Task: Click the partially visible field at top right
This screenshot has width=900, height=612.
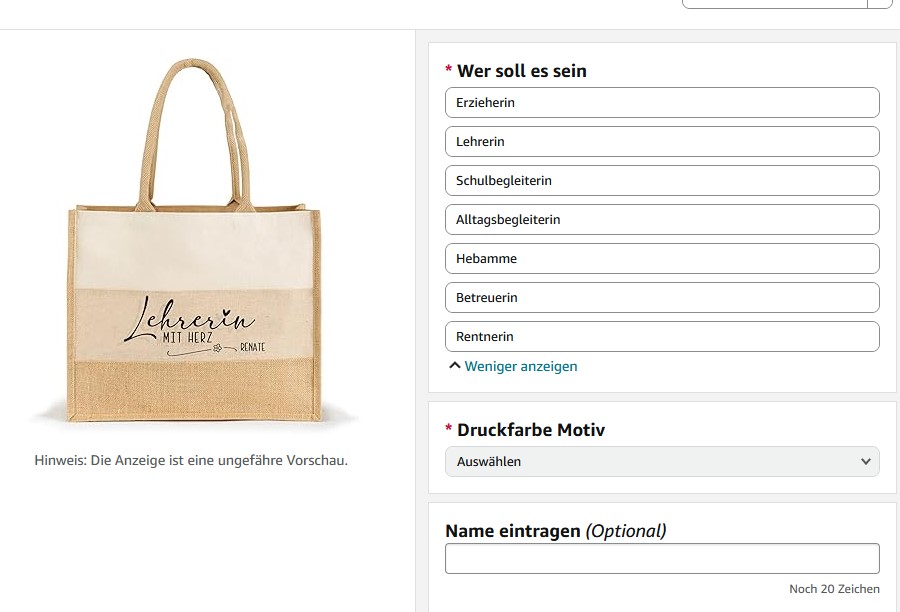Action: [x=786, y=3]
